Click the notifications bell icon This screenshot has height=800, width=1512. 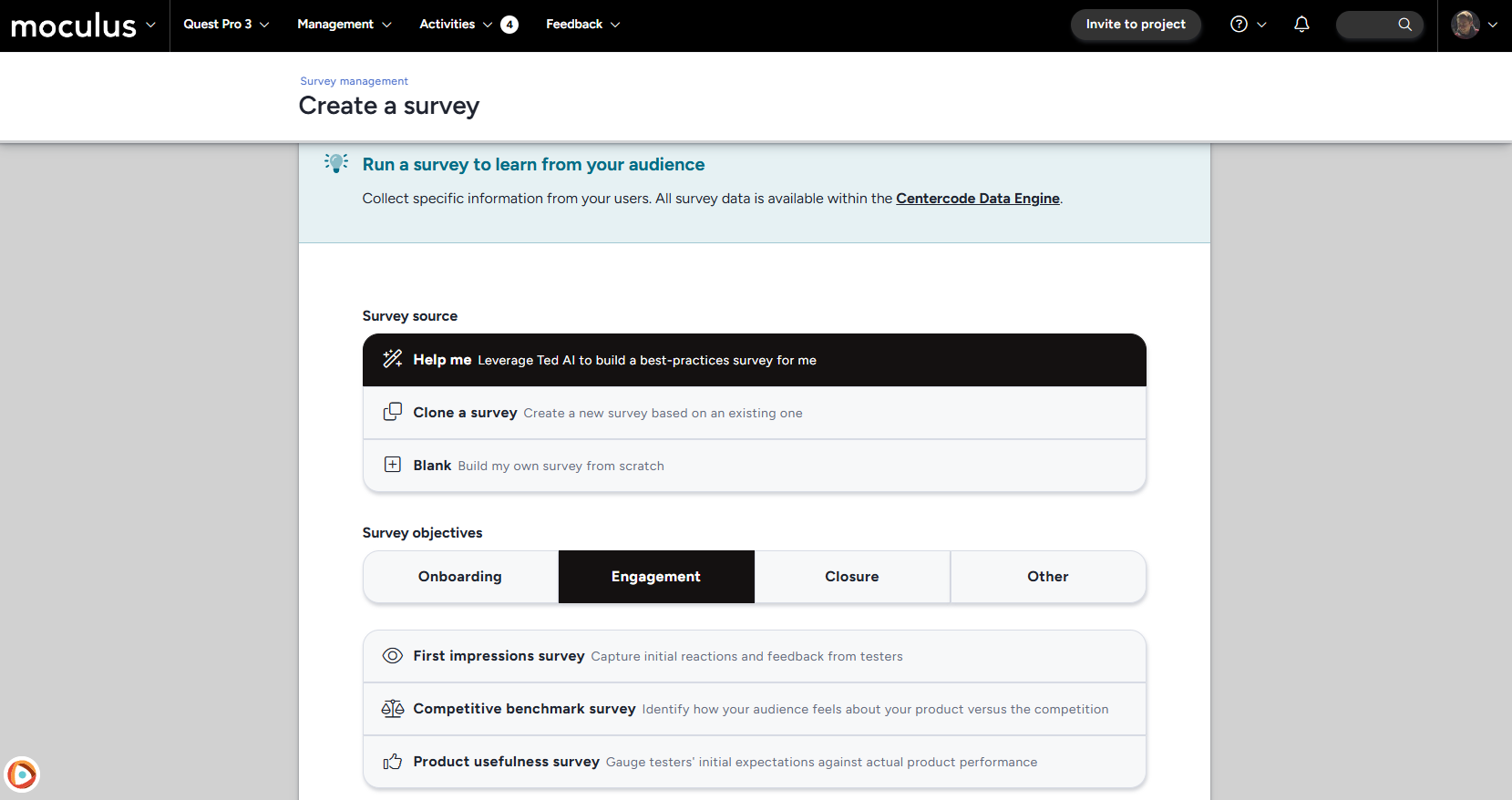1301,25
